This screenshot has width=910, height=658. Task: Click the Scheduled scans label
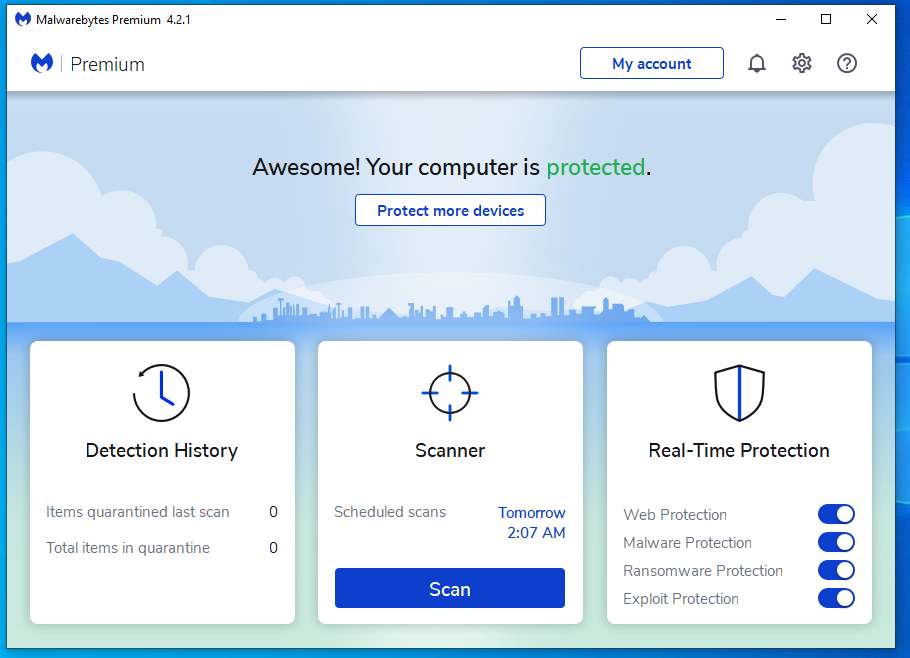click(x=390, y=512)
